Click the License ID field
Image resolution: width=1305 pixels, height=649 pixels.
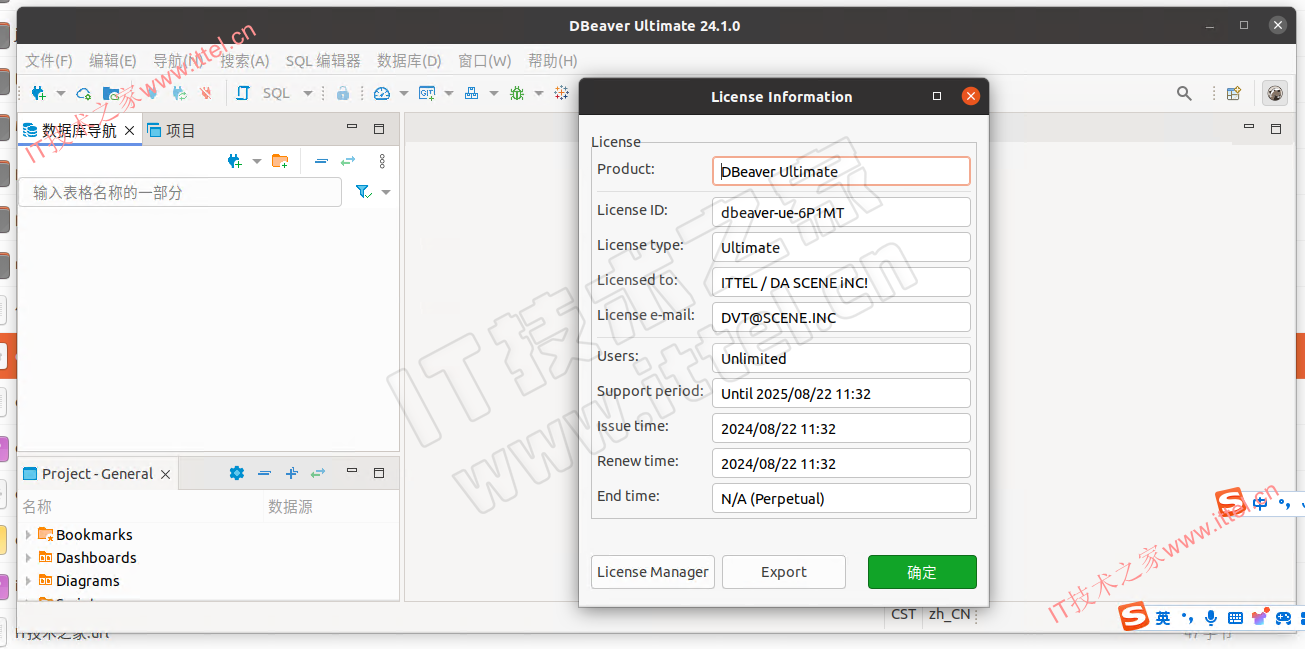click(x=841, y=212)
